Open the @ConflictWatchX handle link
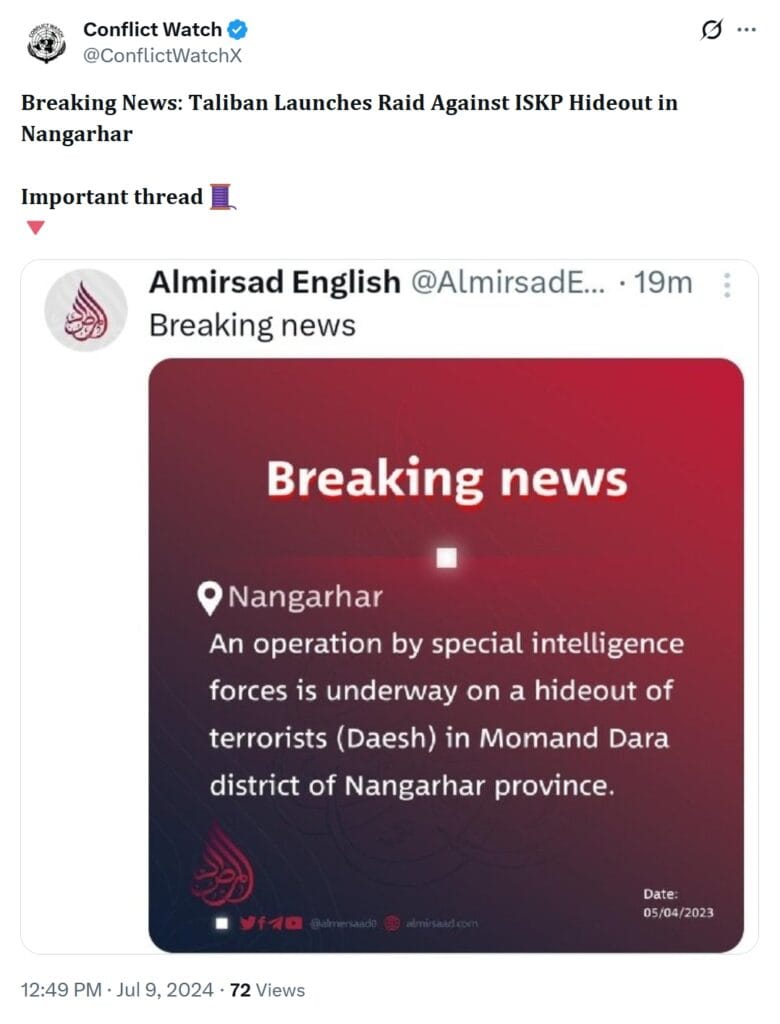This screenshot has width=780, height=1024. (x=162, y=56)
